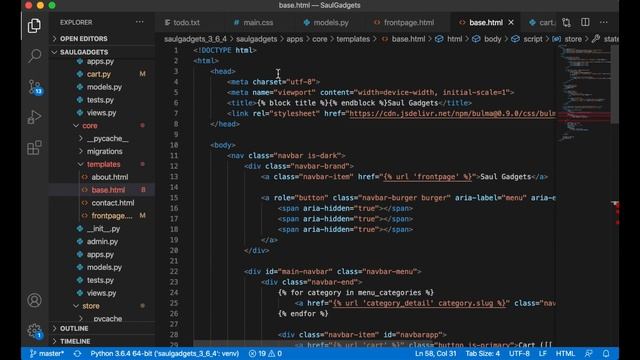The height and width of the screenshot is (360, 640).
Task: Open cart.py in the explorer
Action: click(99, 74)
